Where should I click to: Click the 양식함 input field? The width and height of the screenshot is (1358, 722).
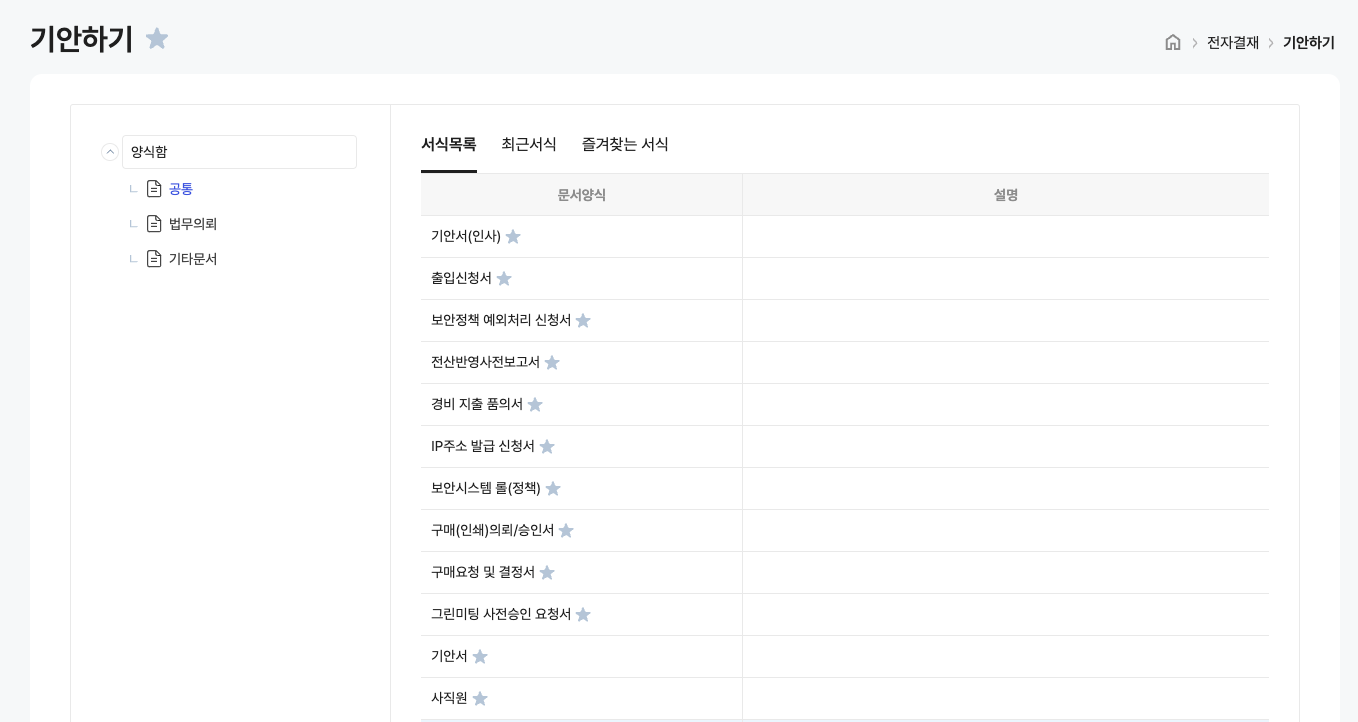pyautogui.click(x=239, y=152)
